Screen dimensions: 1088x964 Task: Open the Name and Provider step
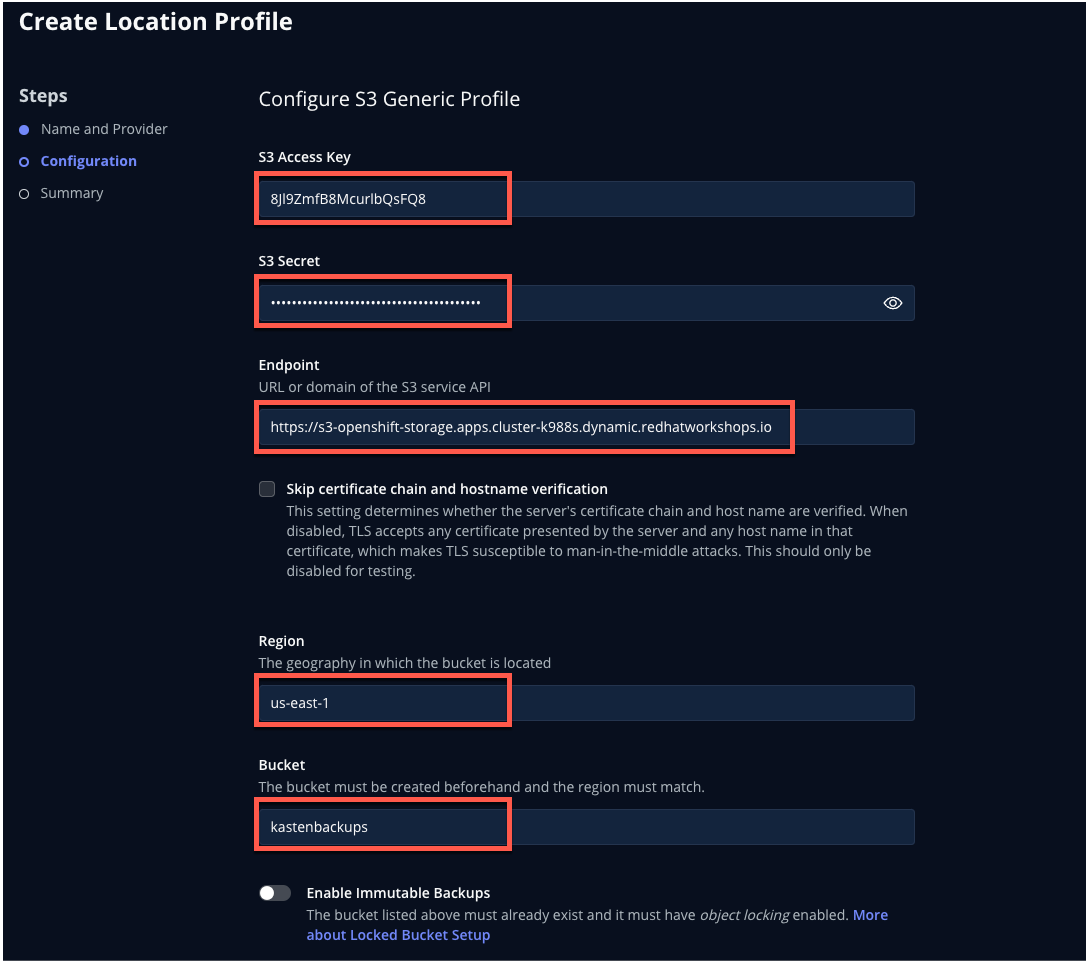(104, 129)
